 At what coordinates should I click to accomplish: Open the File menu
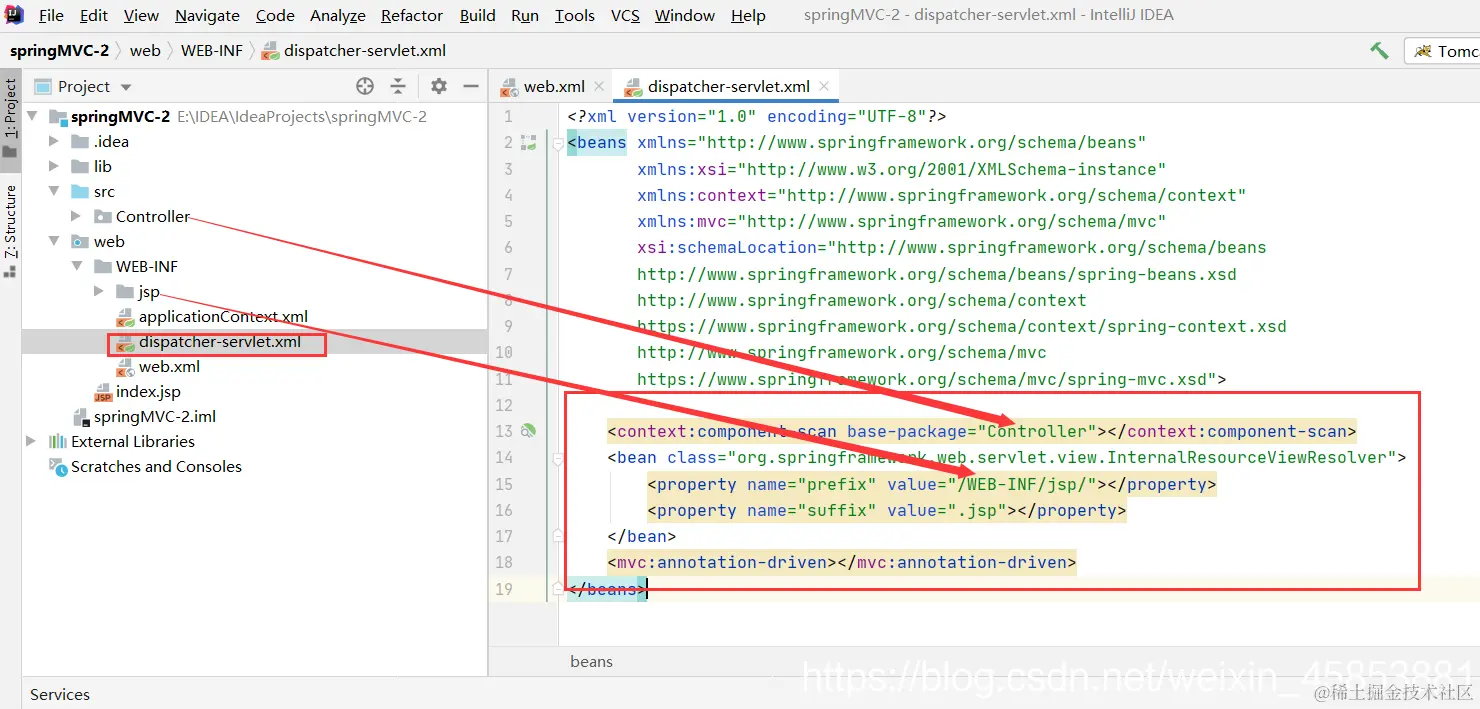pyautogui.click(x=51, y=16)
